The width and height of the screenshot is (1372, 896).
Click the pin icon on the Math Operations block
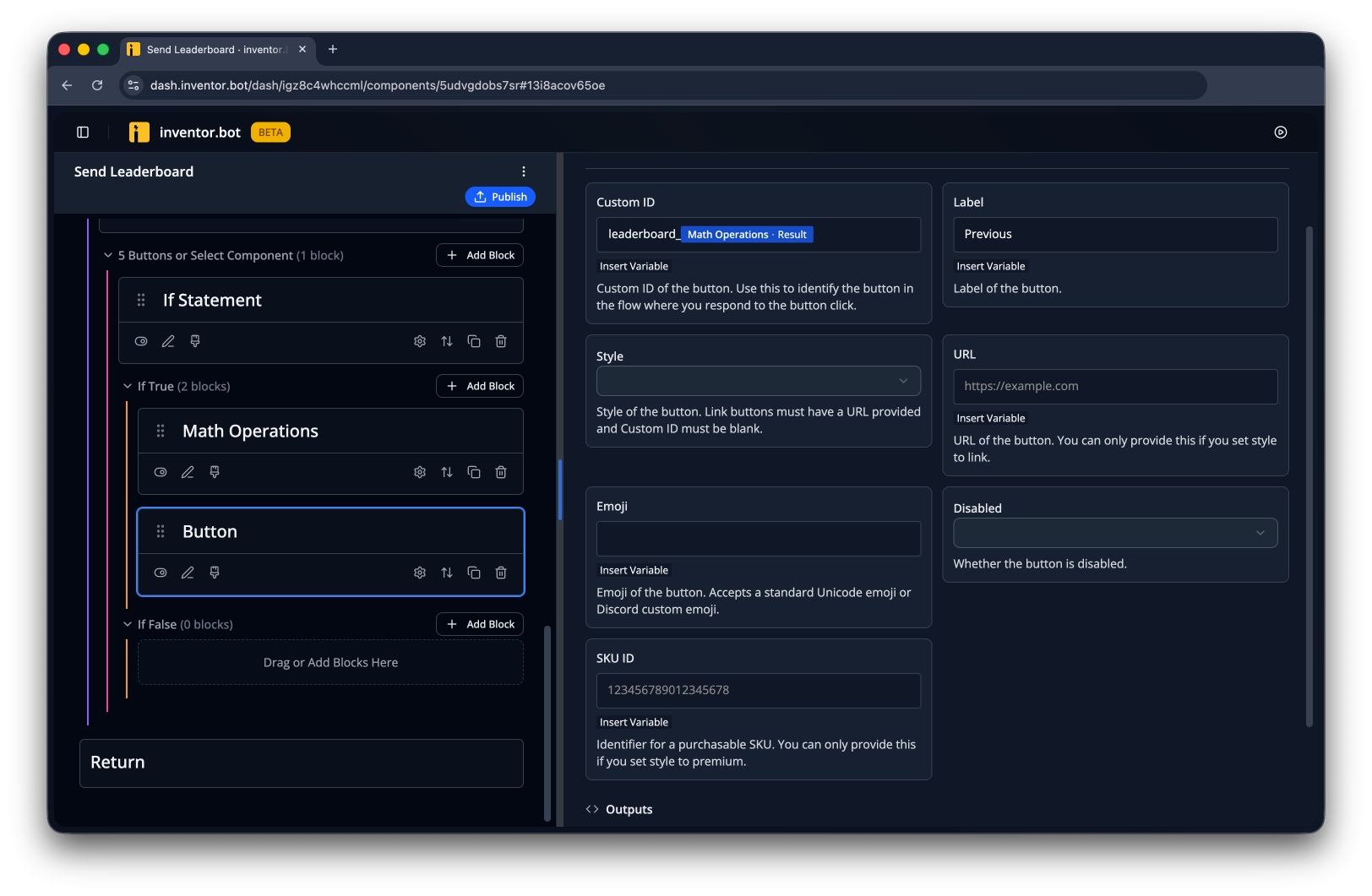click(215, 472)
